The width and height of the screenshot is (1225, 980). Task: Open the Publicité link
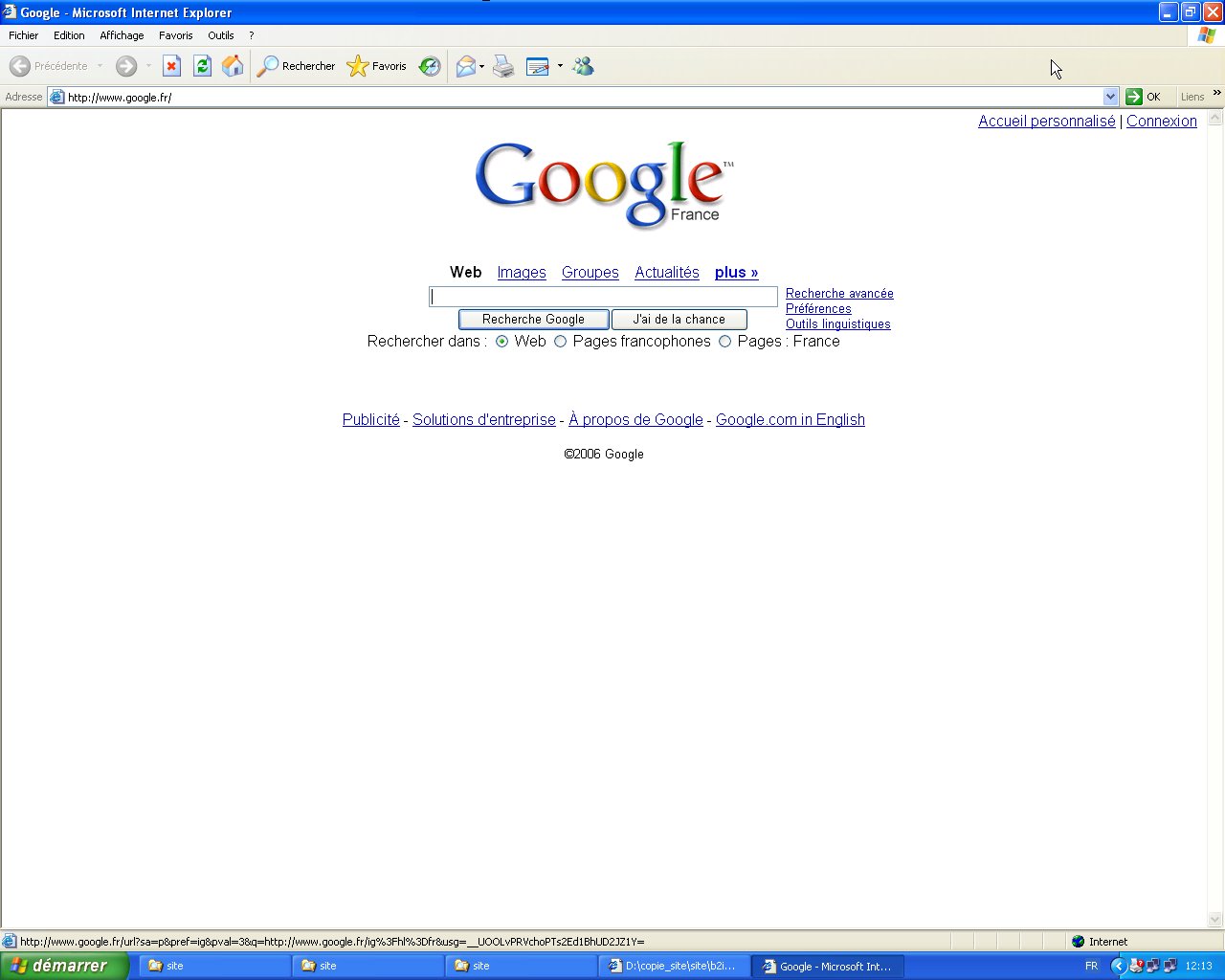point(371,420)
